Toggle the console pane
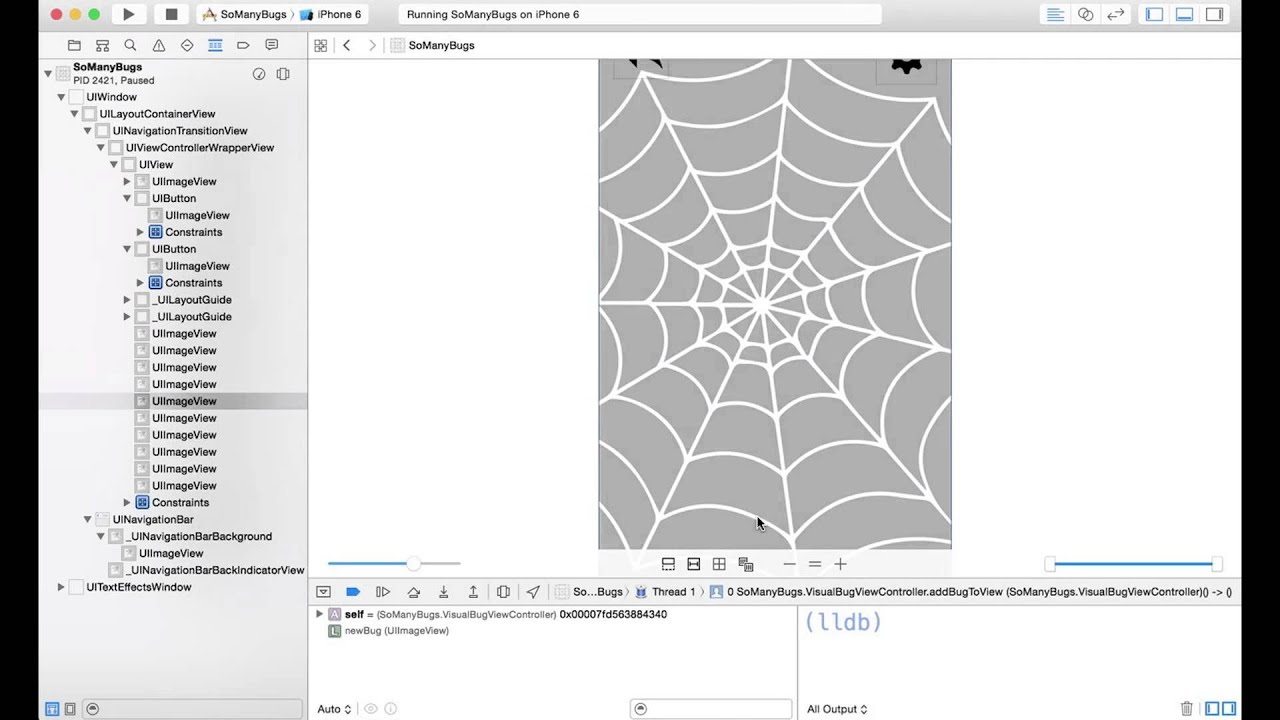This screenshot has height=720, width=1280. pos(1229,708)
